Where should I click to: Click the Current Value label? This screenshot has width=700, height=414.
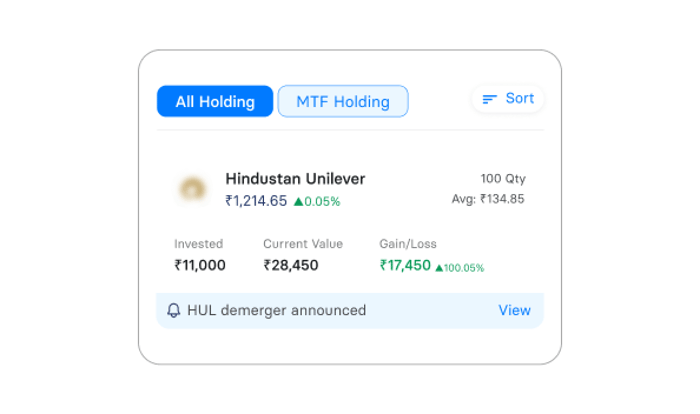point(303,244)
